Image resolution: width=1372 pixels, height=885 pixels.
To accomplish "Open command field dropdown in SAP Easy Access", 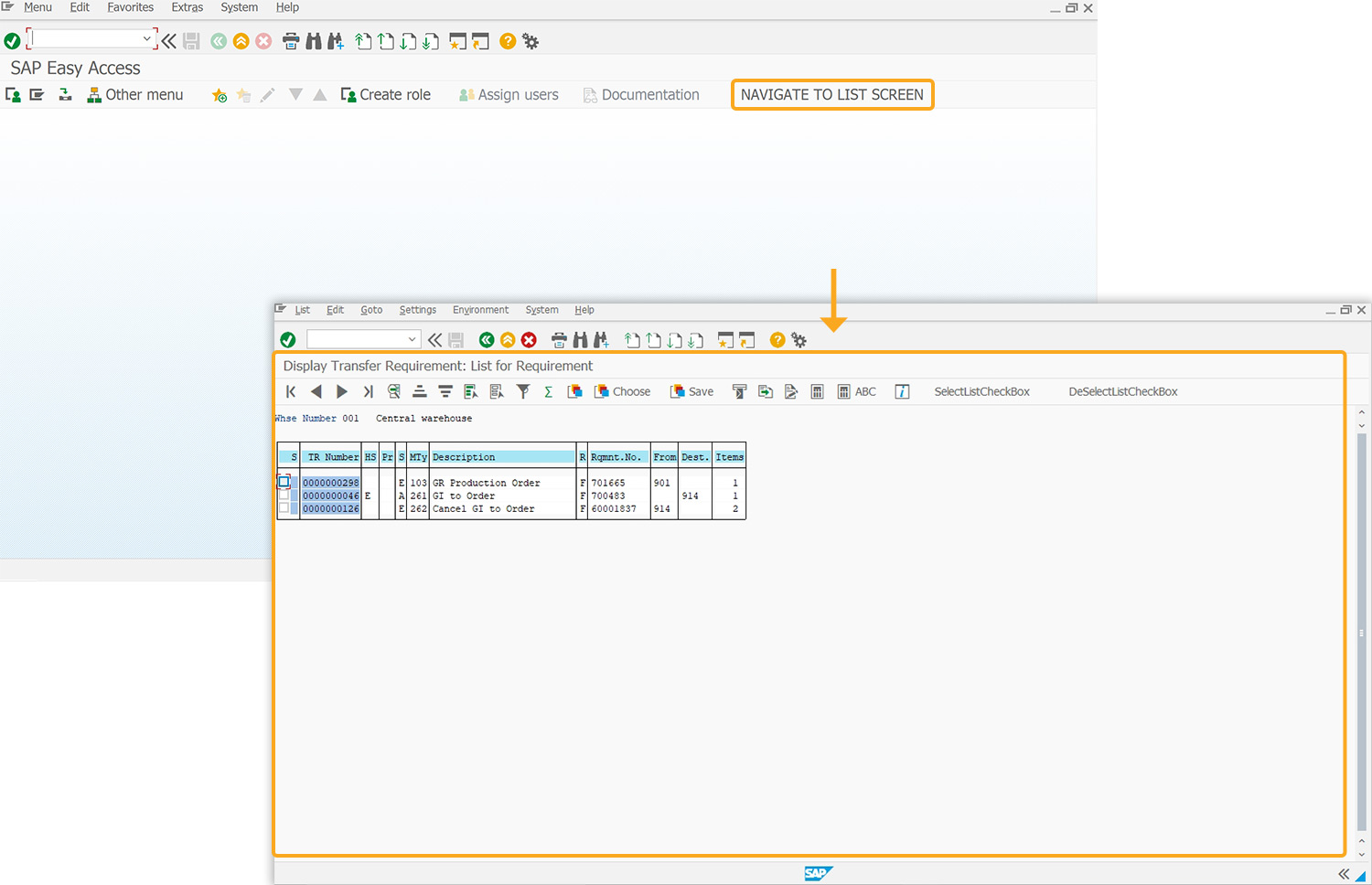I will (146, 38).
